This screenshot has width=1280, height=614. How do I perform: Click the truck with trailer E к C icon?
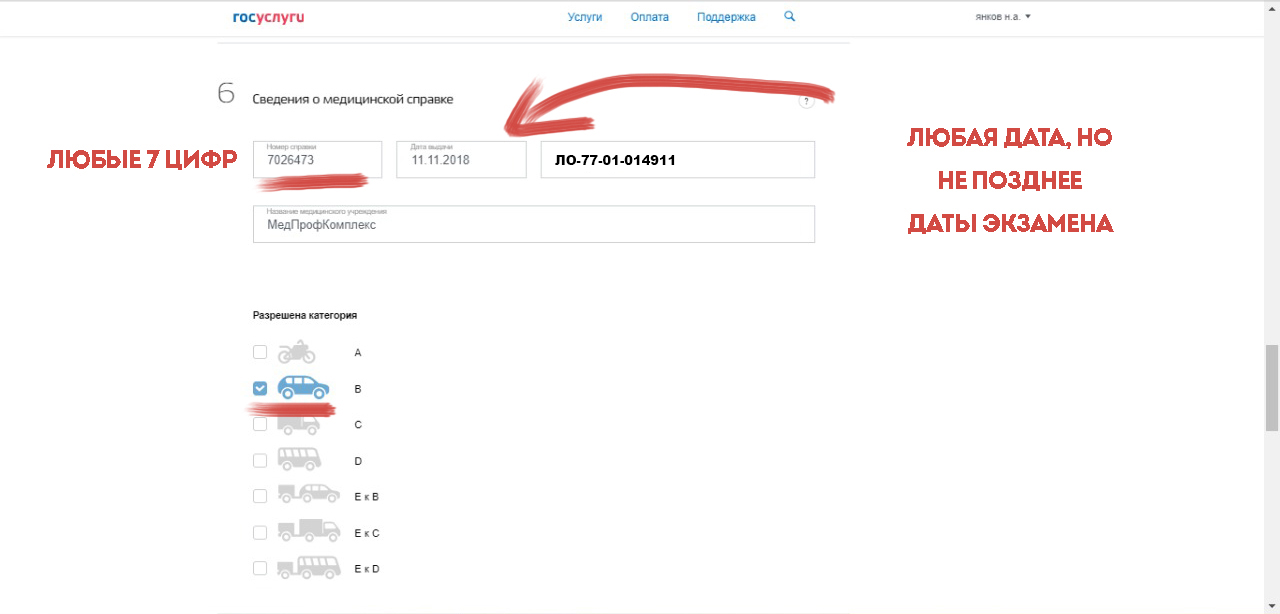(308, 532)
